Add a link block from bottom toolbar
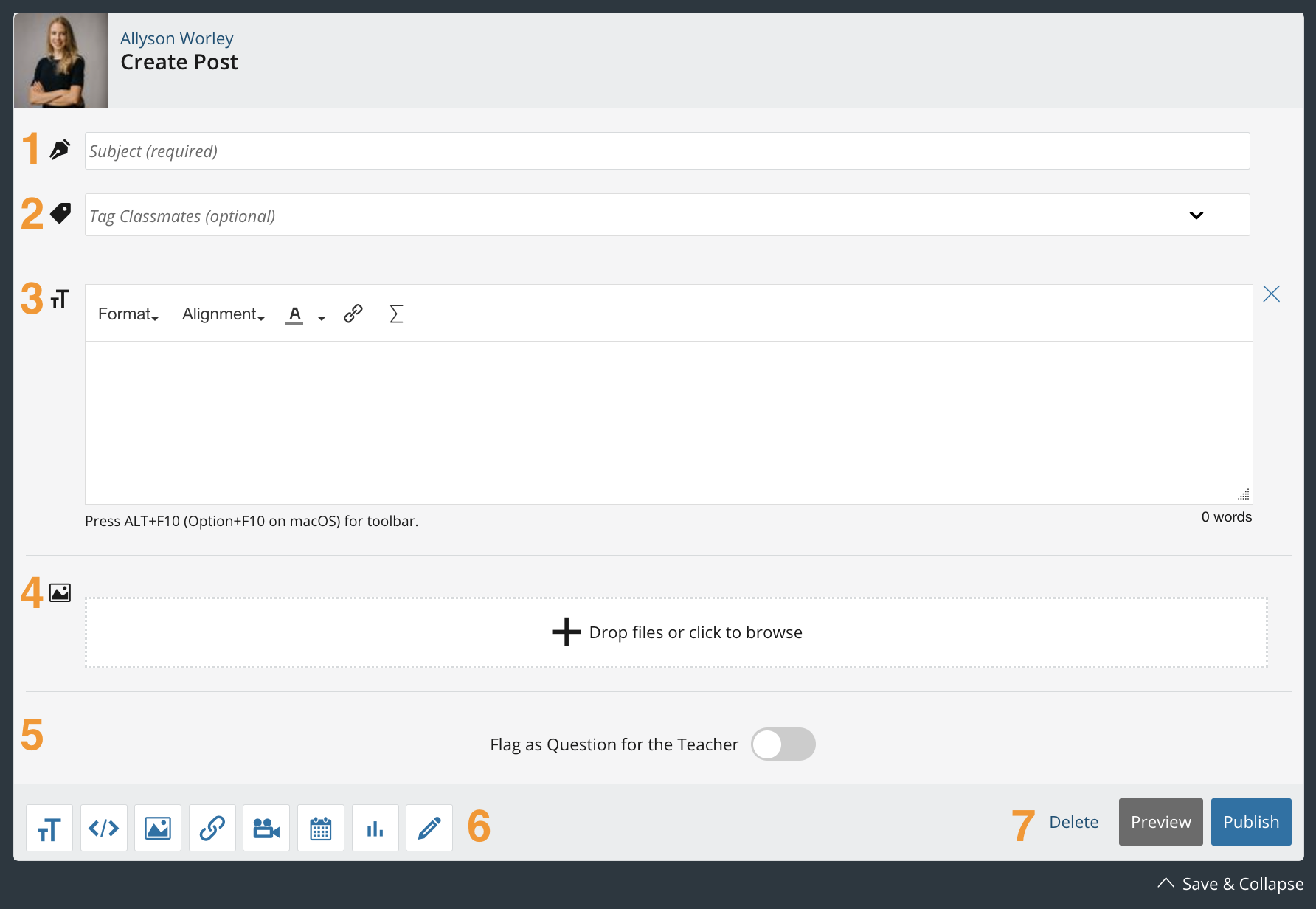The width and height of the screenshot is (1316, 909). point(212,828)
